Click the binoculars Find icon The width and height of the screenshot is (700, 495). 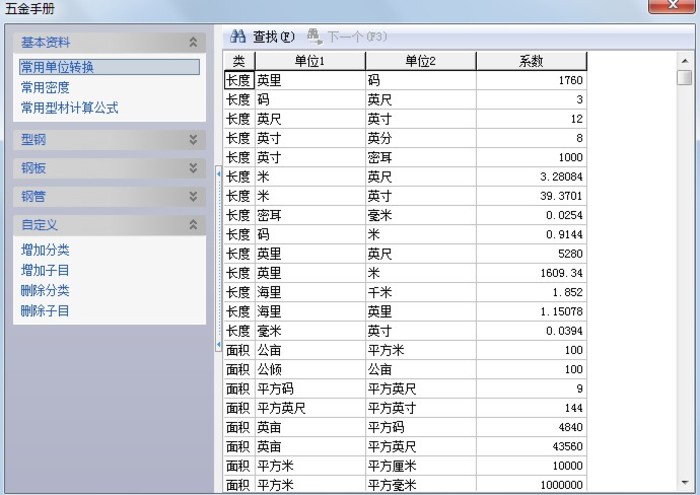[x=238, y=36]
